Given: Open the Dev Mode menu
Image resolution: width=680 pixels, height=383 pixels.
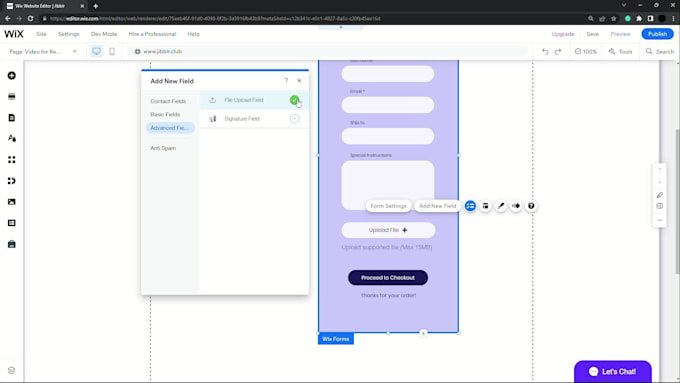Looking at the screenshot, I should coord(104,34).
